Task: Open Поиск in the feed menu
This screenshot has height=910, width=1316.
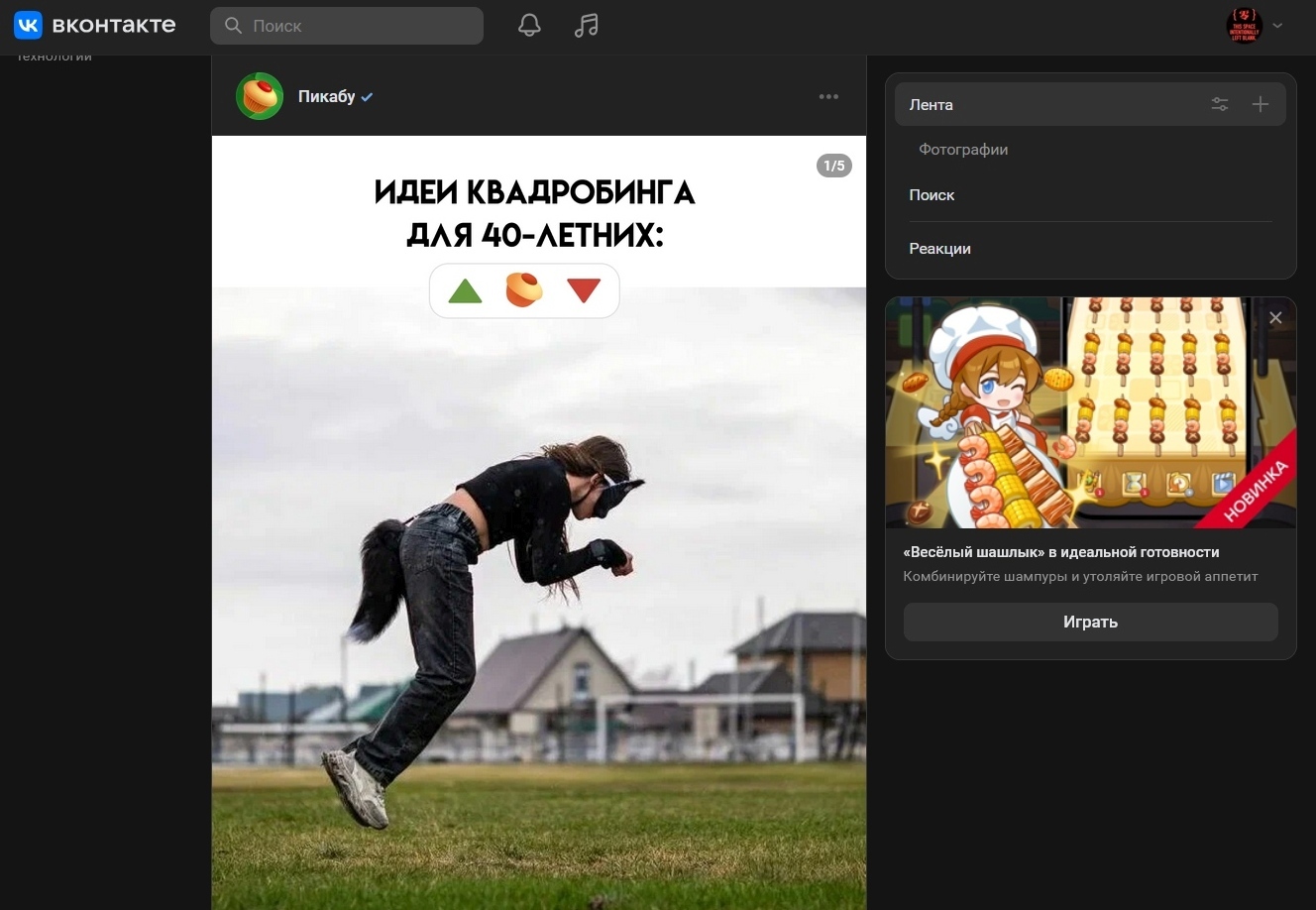Action: (932, 195)
